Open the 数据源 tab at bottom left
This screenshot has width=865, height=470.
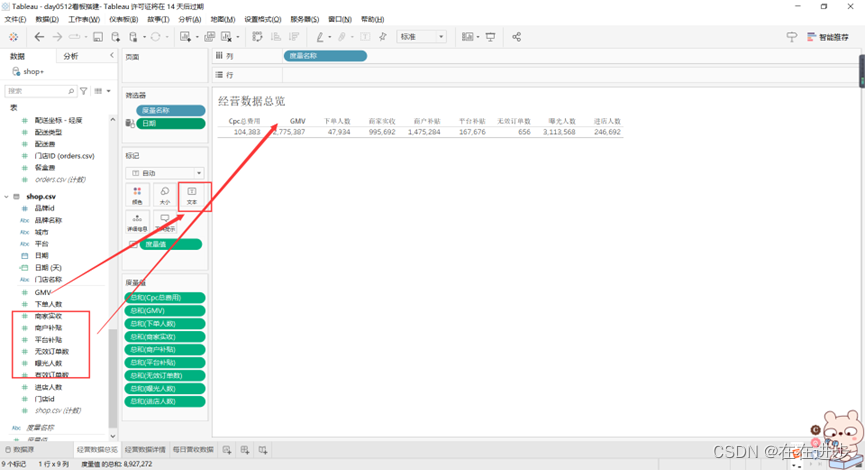click(x=20, y=450)
